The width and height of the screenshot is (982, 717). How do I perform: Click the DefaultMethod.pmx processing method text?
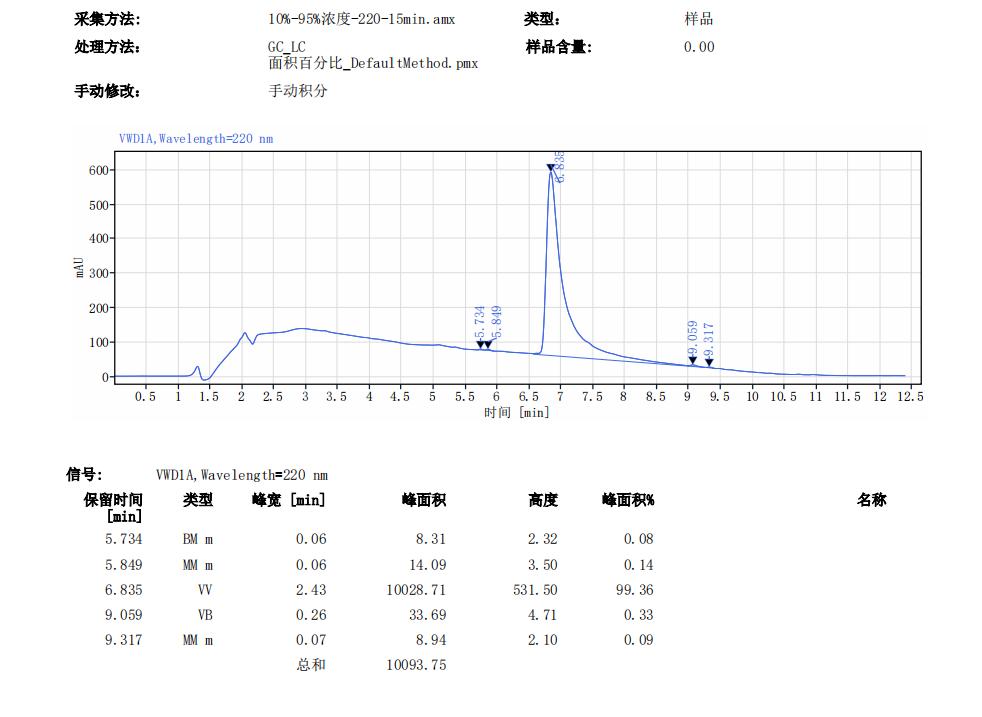click(x=373, y=63)
